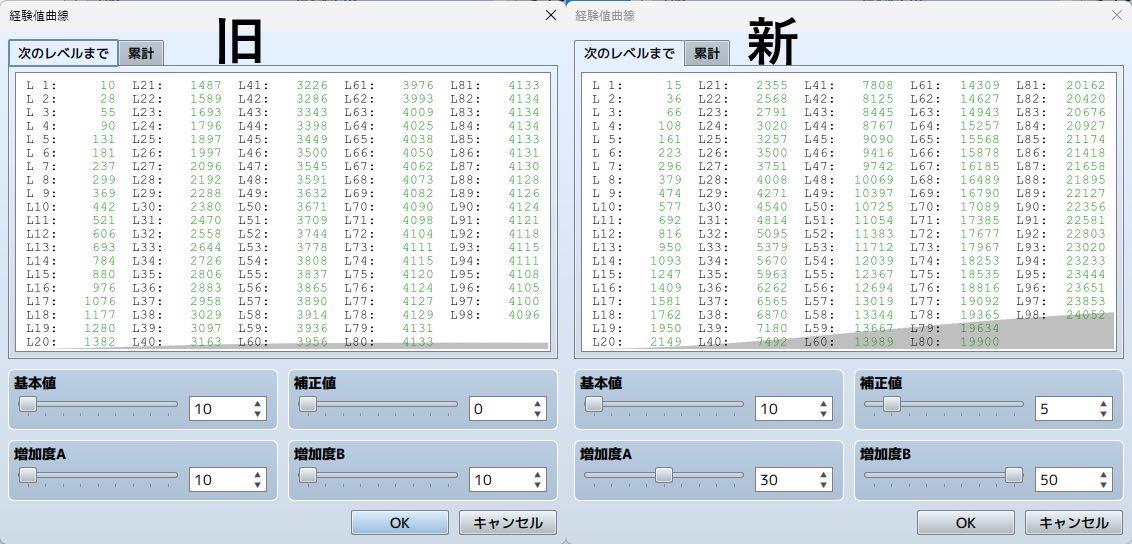Viewport: 1132px width, 544px height.
Task: Decrease the 増加度B value in the left dialog
Action: click(x=537, y=485)
